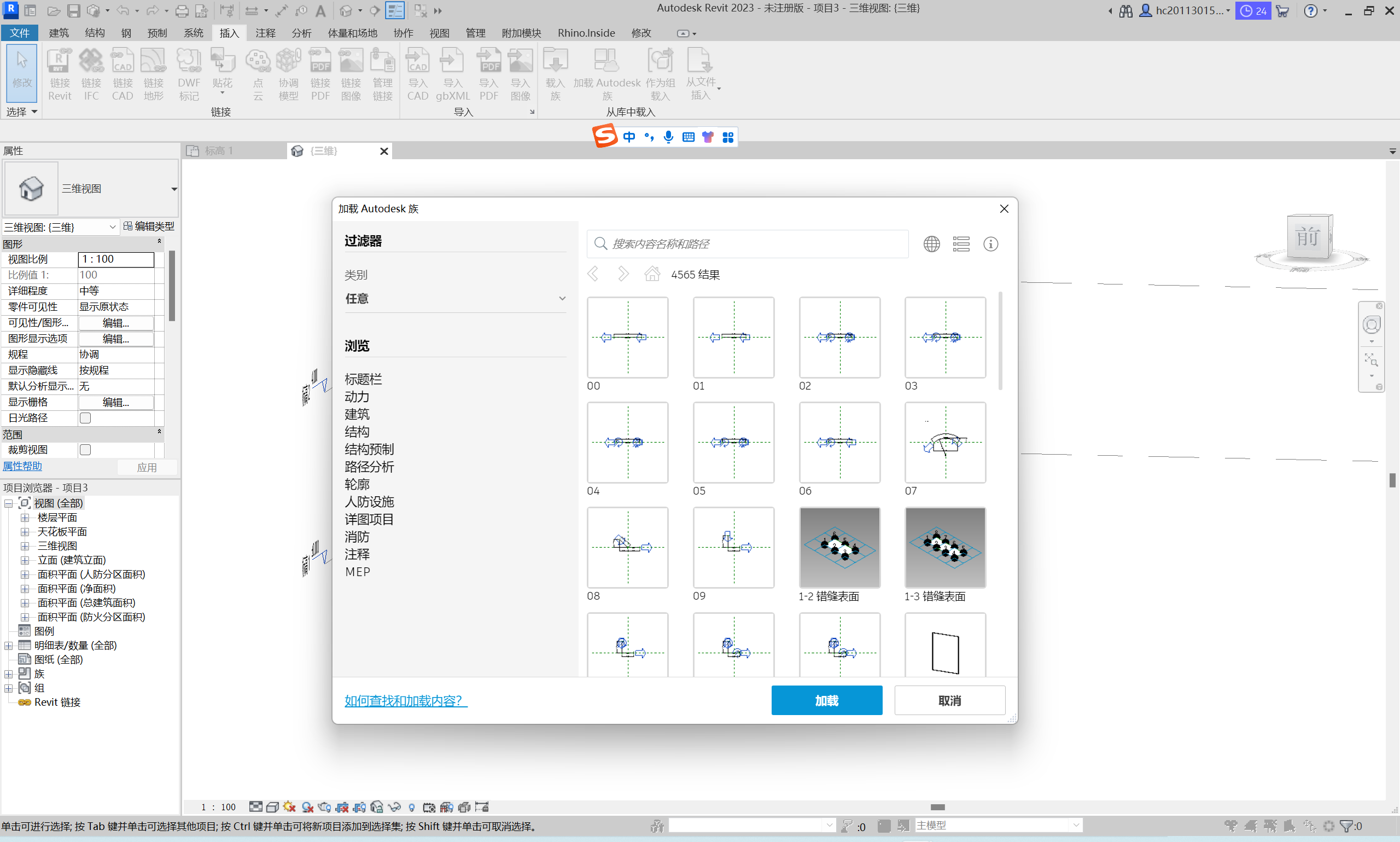Click the Link Revit ribbon icon

59,74
